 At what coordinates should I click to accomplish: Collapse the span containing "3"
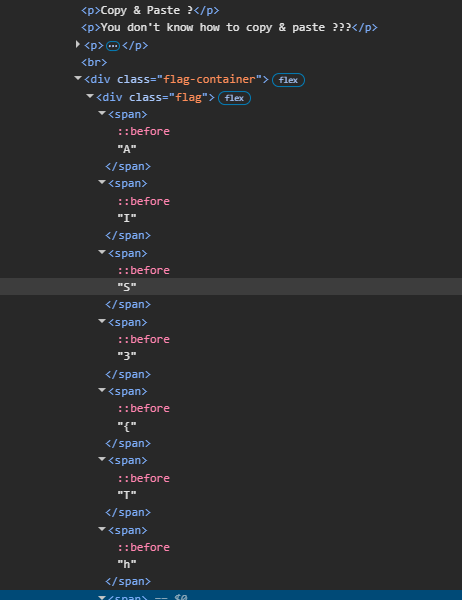tap(102, 321)
